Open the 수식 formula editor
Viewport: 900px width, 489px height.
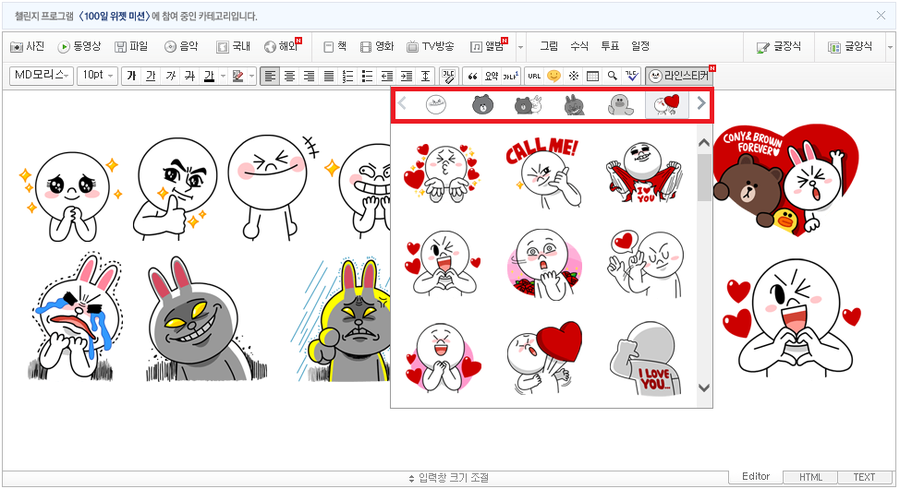(x=579, y=46)
